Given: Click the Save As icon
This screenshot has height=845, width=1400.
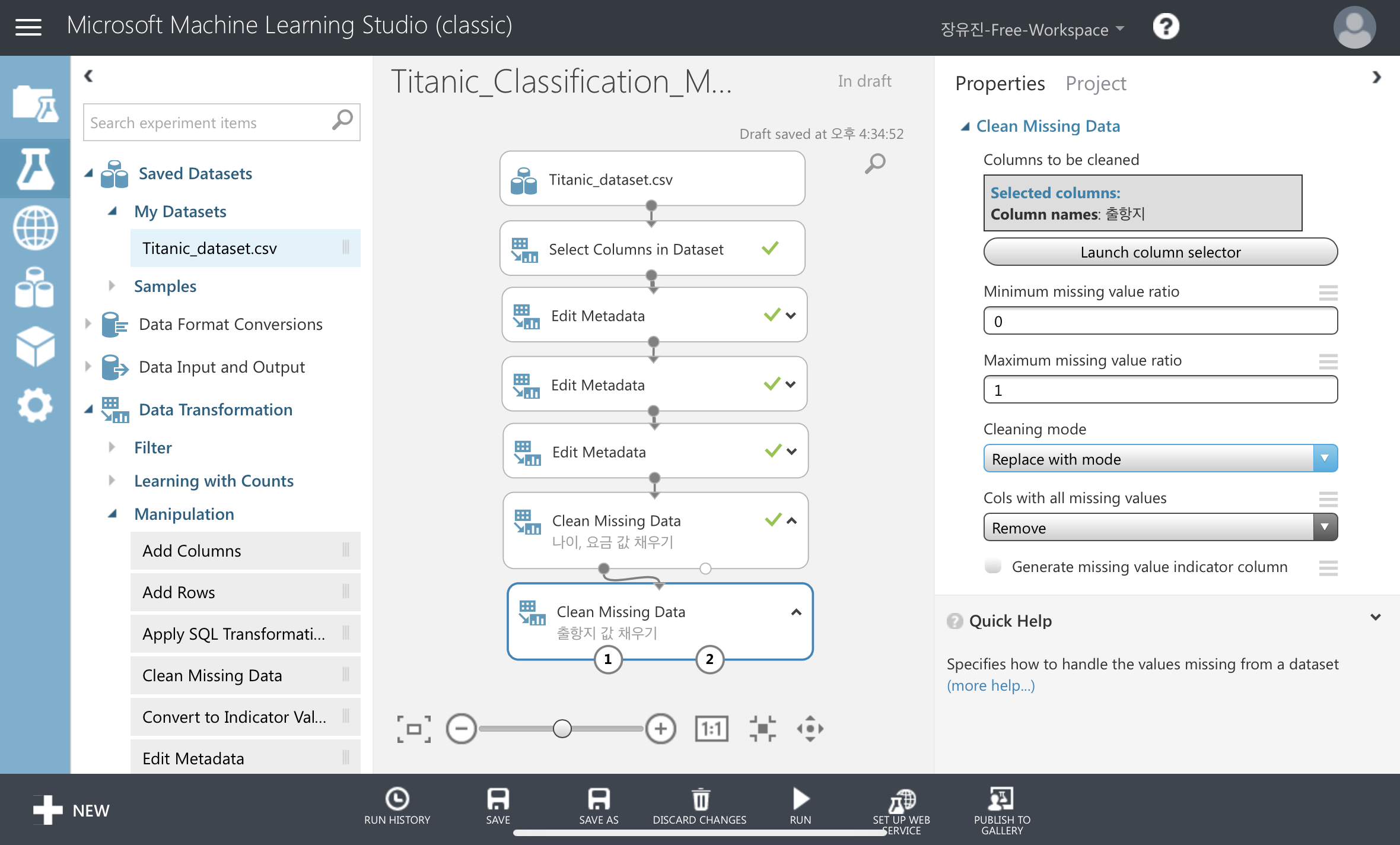Looking at the screenshot, I should pos(599,799).
